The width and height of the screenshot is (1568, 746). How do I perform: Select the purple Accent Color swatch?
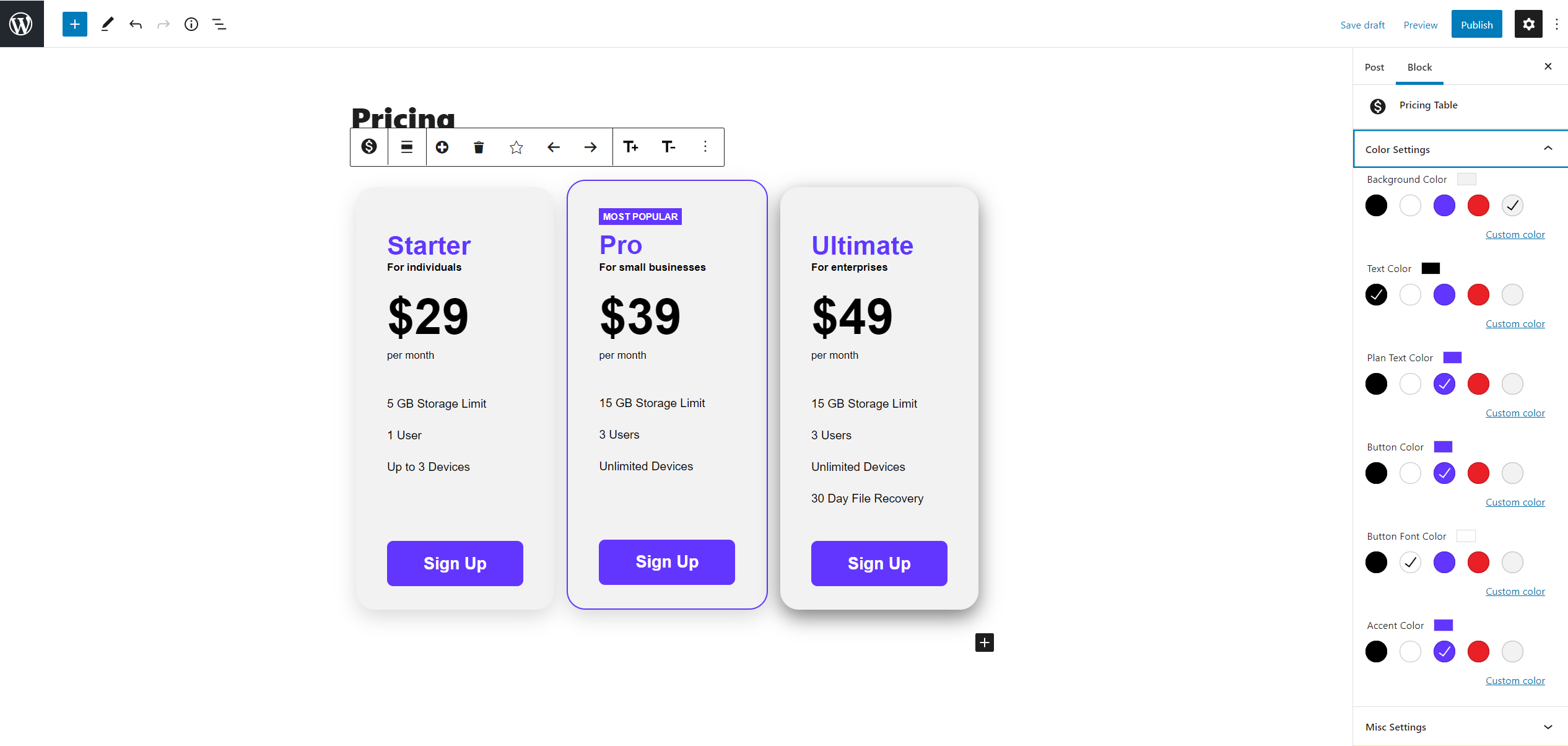1444,651
